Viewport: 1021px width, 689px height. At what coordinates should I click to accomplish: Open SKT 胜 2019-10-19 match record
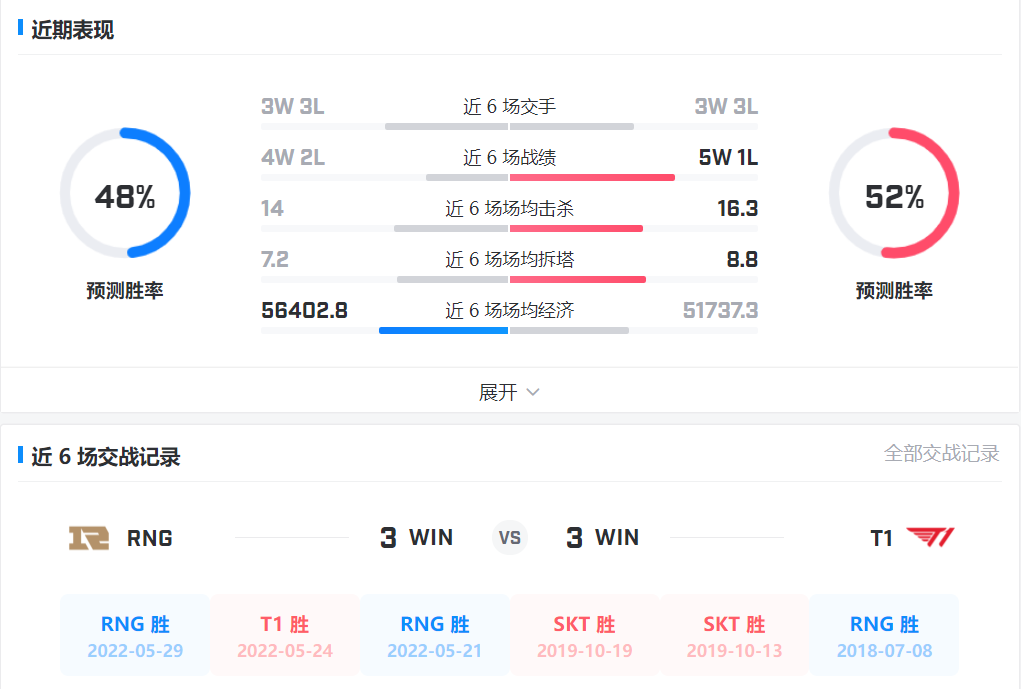585,636
